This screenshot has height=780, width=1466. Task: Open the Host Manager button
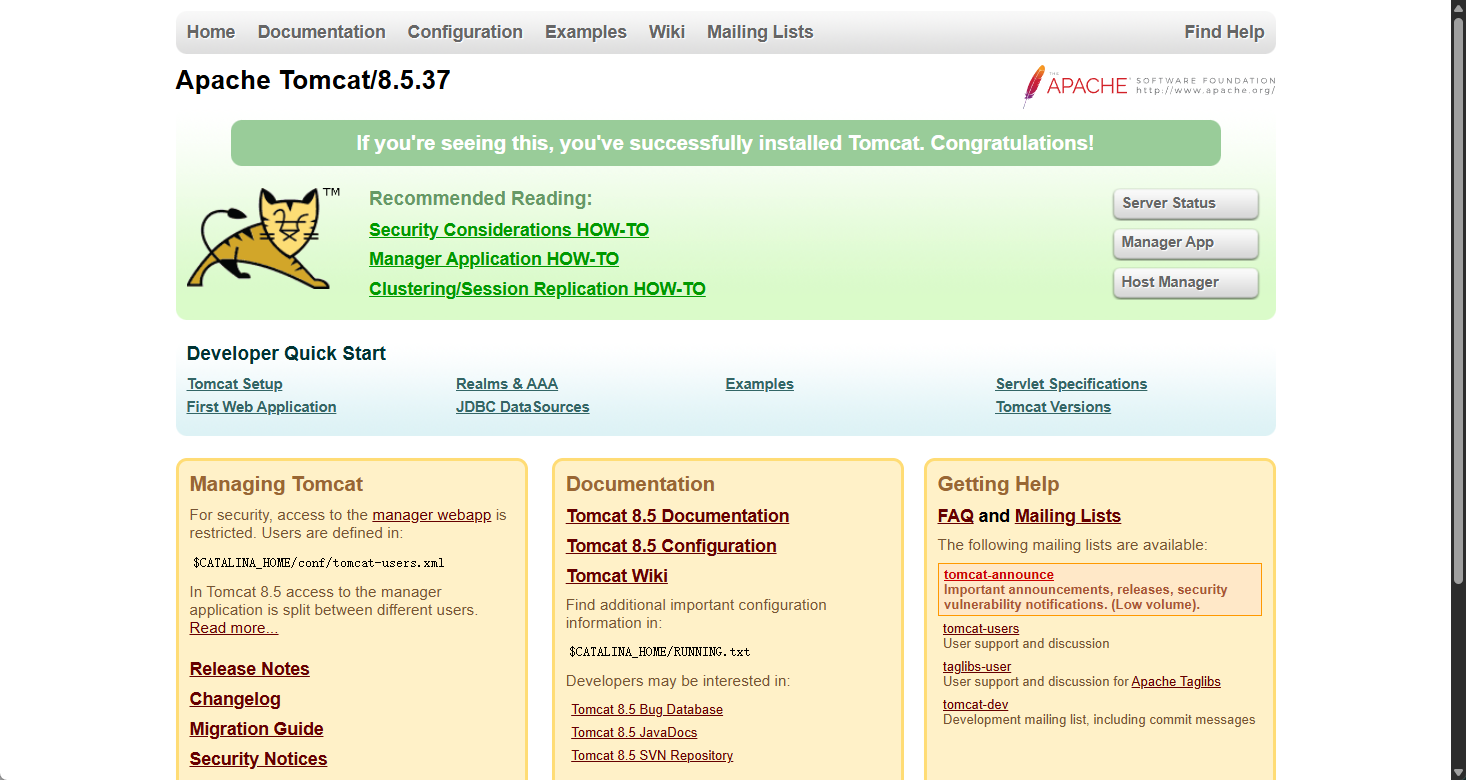pos(1185,283)
